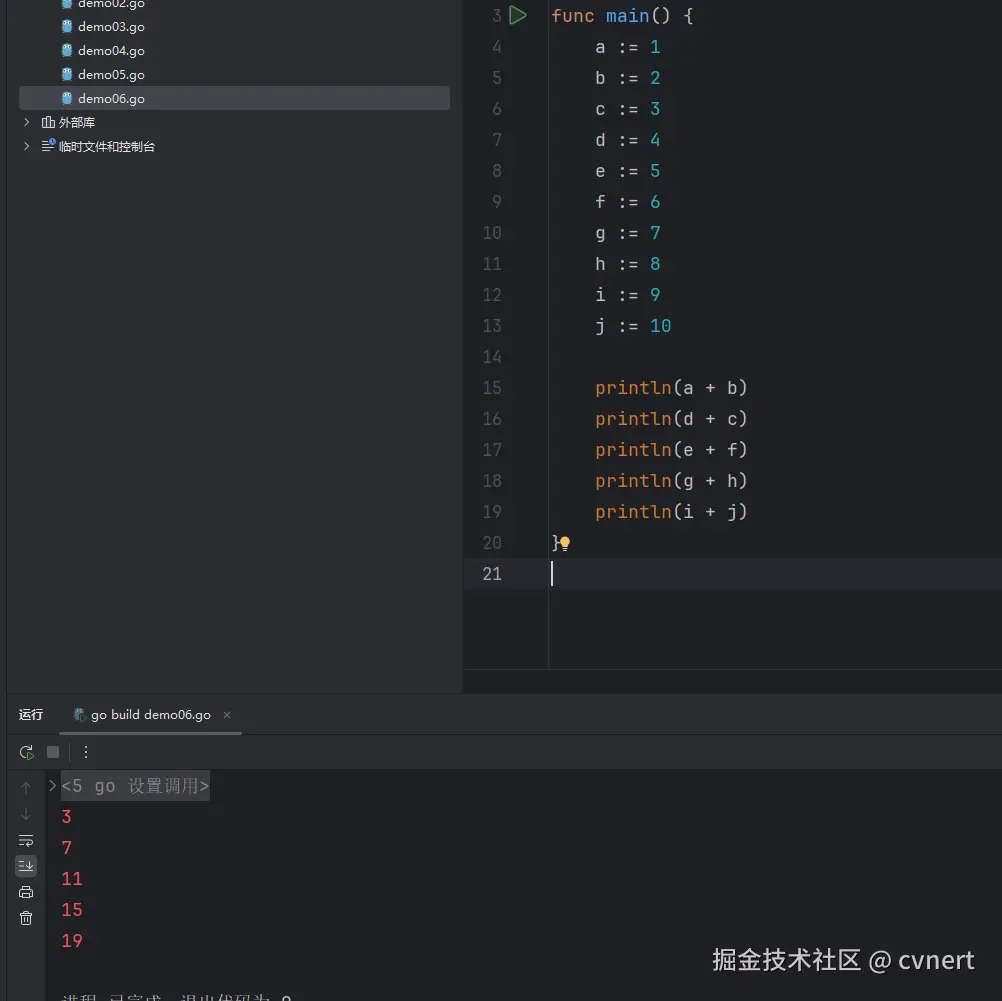Click the demo06.go gopher file icon

pos(67,98)
